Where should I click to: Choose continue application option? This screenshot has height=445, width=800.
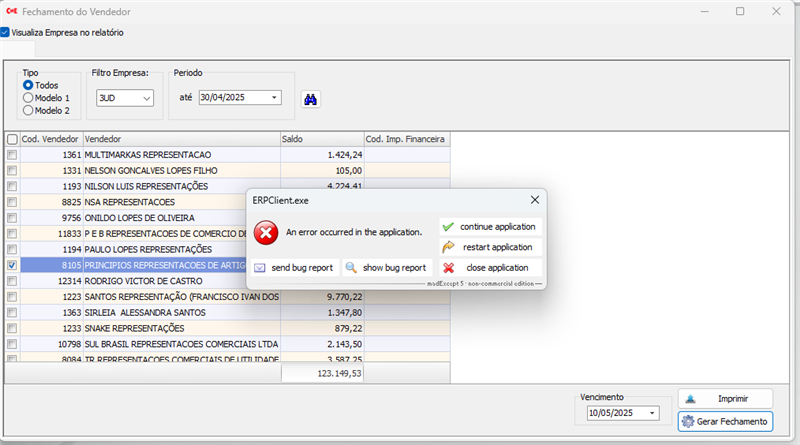[x=491, y=227]
